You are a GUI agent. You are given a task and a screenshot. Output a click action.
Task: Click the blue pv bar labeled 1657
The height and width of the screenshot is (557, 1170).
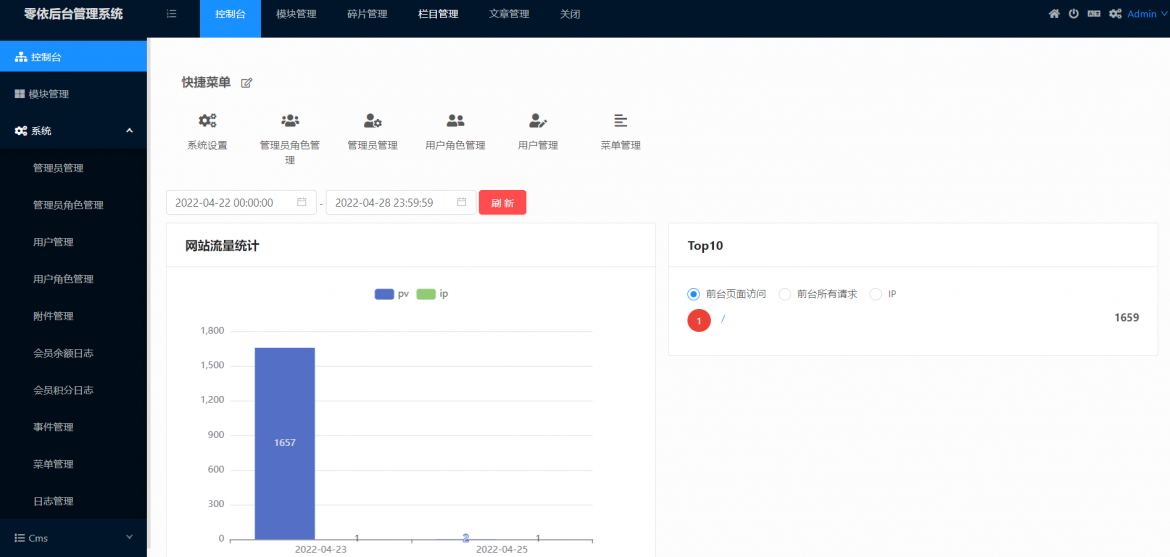(x=285, y=443)
